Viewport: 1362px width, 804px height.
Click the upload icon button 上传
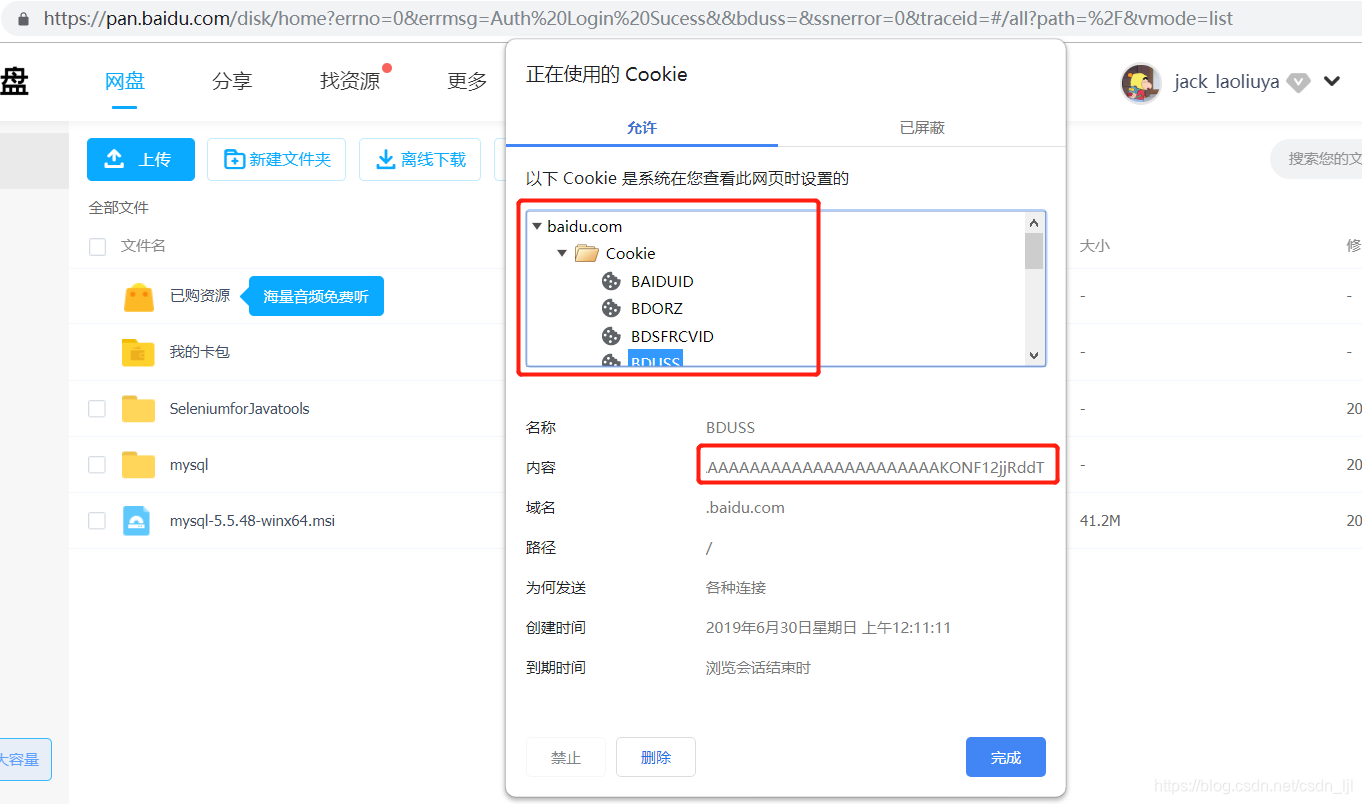(141, 159)
